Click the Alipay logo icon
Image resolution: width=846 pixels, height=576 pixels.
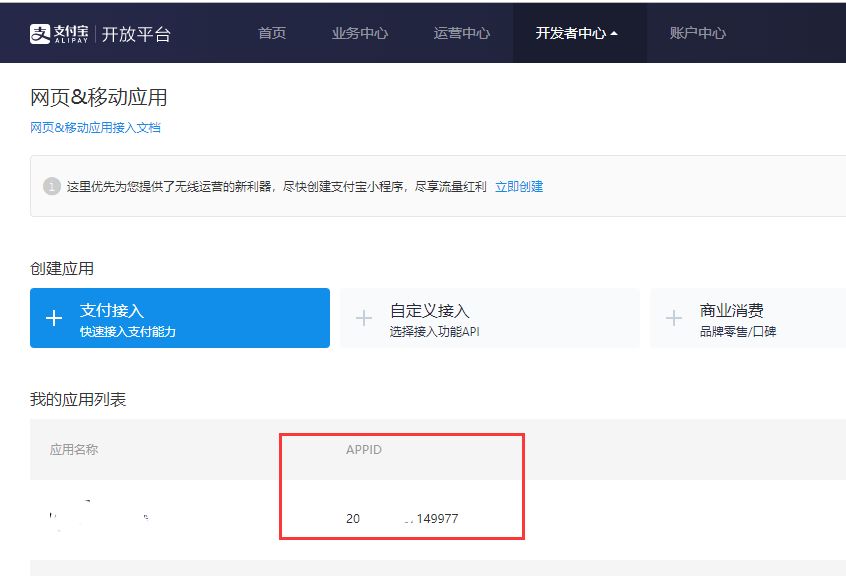pyautogui.click(x=40, y=33)
